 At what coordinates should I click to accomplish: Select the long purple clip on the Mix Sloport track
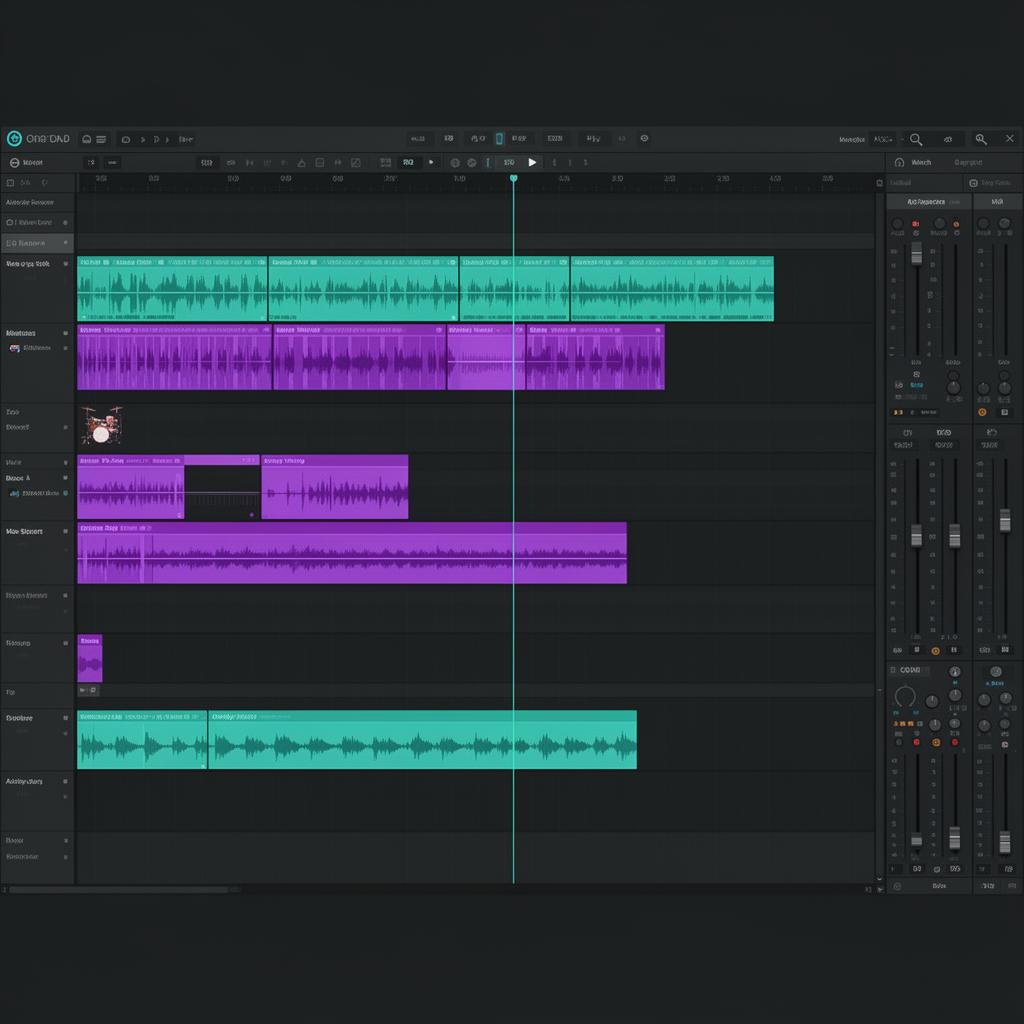click(x=352, y=552)
